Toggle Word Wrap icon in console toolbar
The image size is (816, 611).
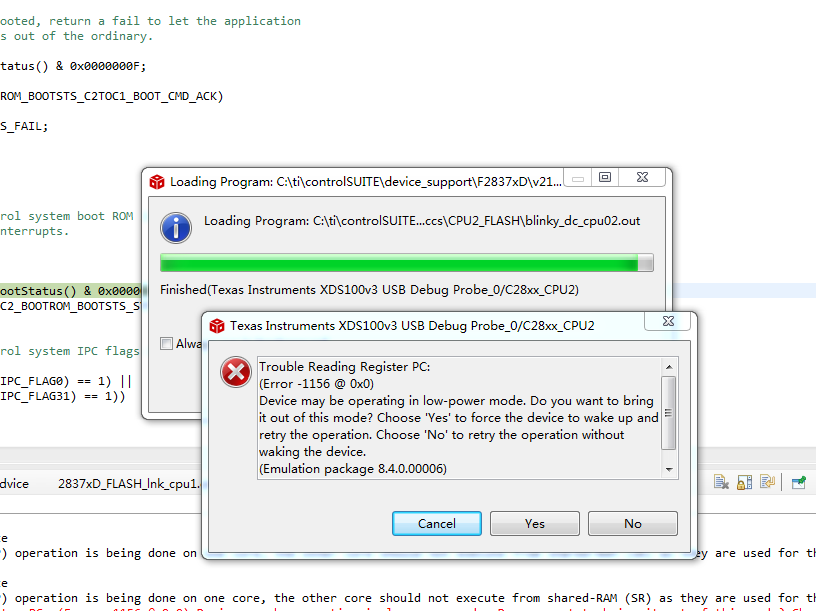pos(767,482)
